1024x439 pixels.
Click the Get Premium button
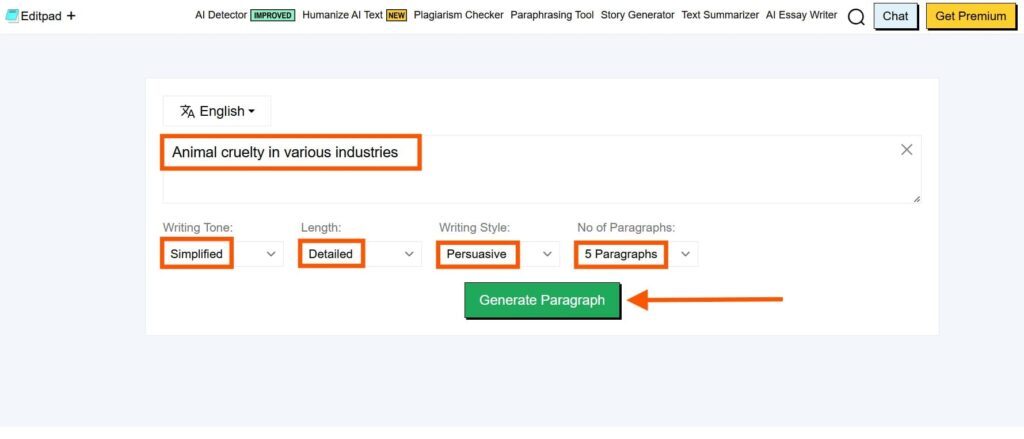pos(970,16)
